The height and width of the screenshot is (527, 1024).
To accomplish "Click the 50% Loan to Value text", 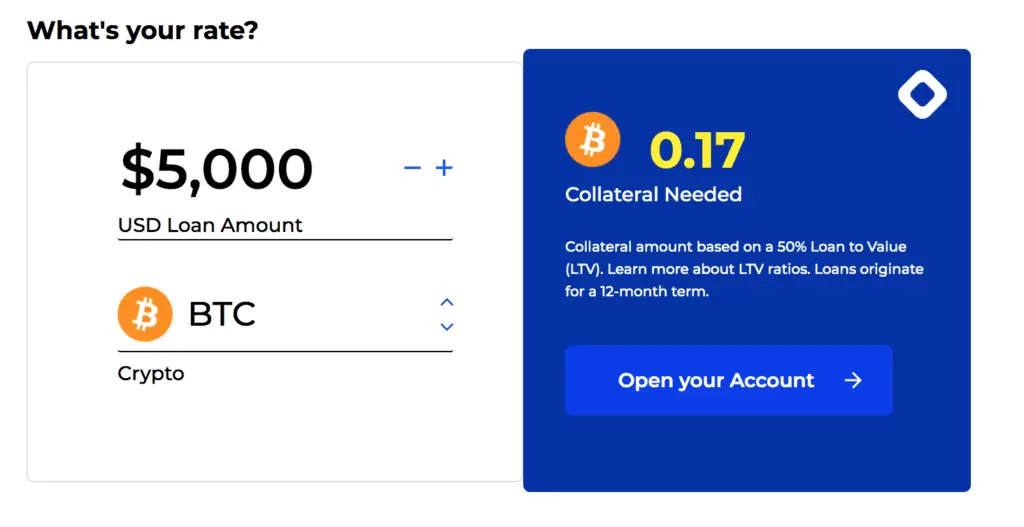I will 842,247.
